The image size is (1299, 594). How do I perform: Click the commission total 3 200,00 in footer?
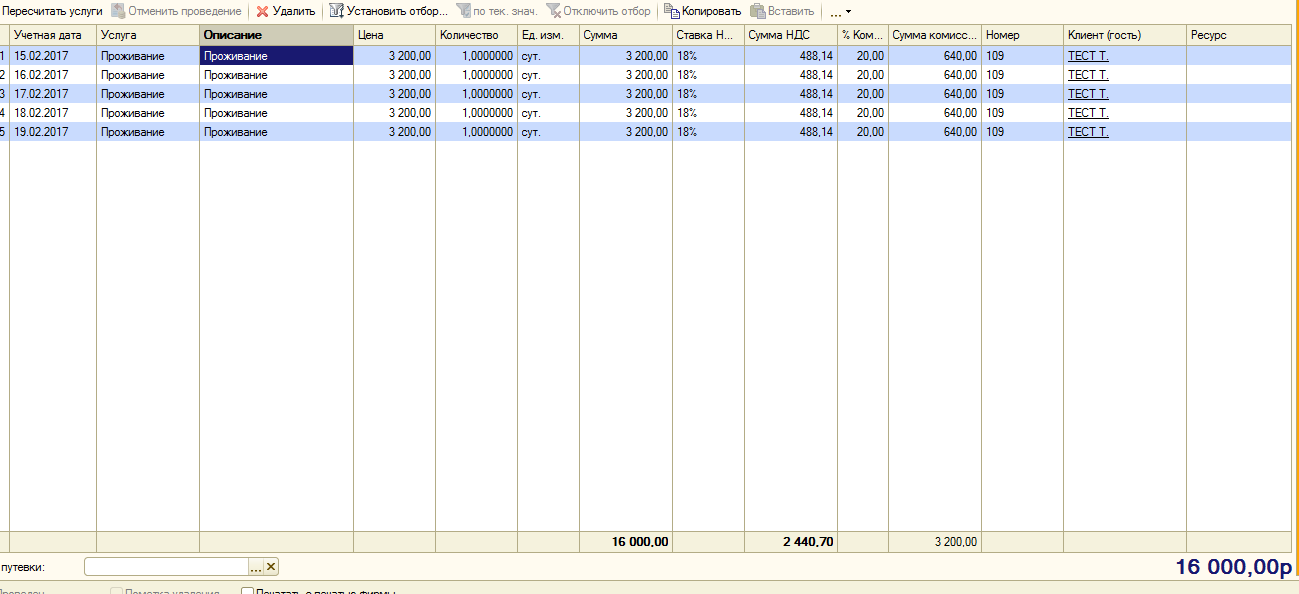(934, 542)
